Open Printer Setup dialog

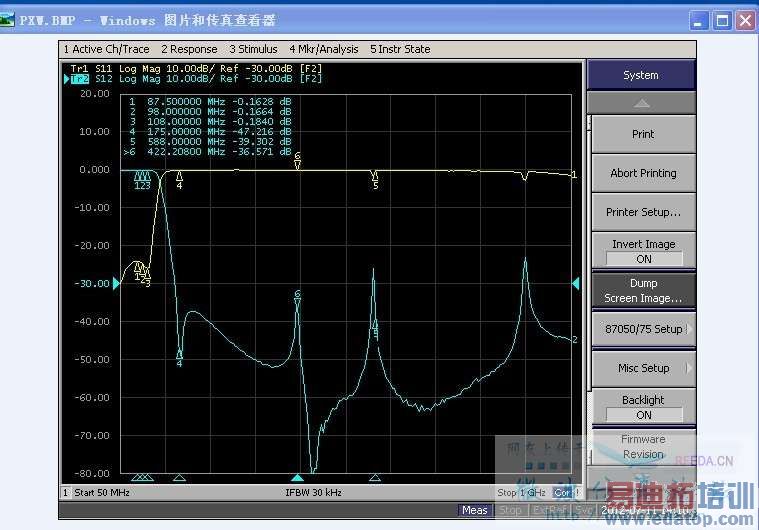click(x=642, y=212)
